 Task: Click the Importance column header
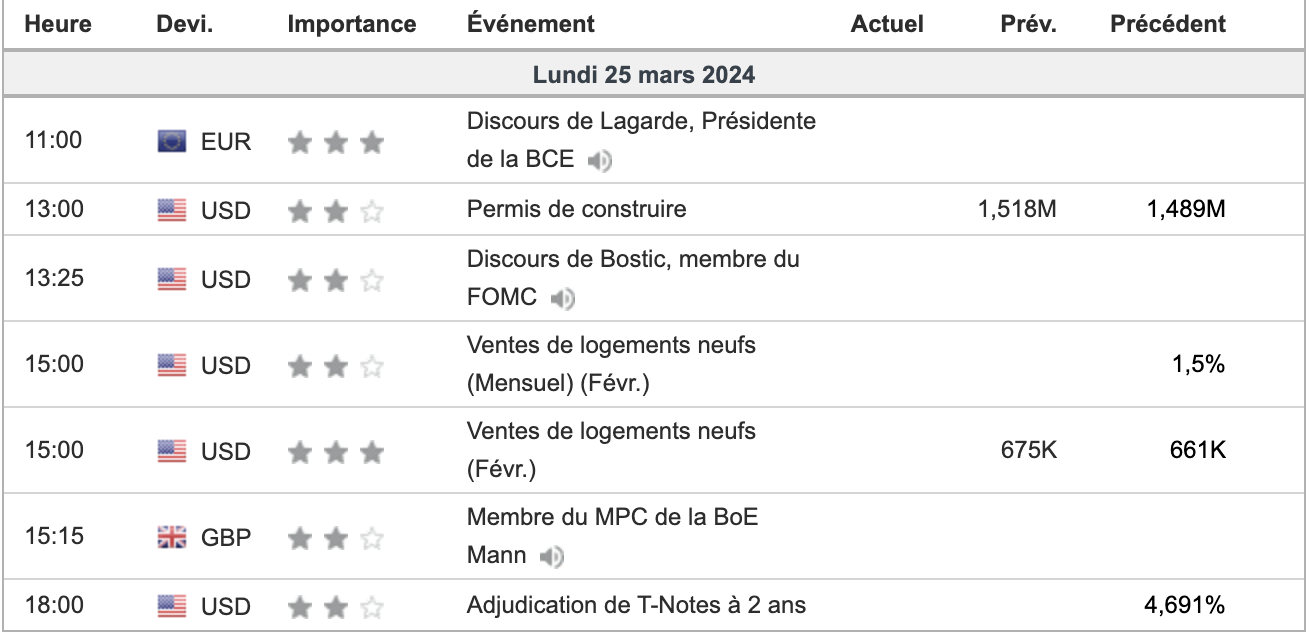[x=352, y=24]
